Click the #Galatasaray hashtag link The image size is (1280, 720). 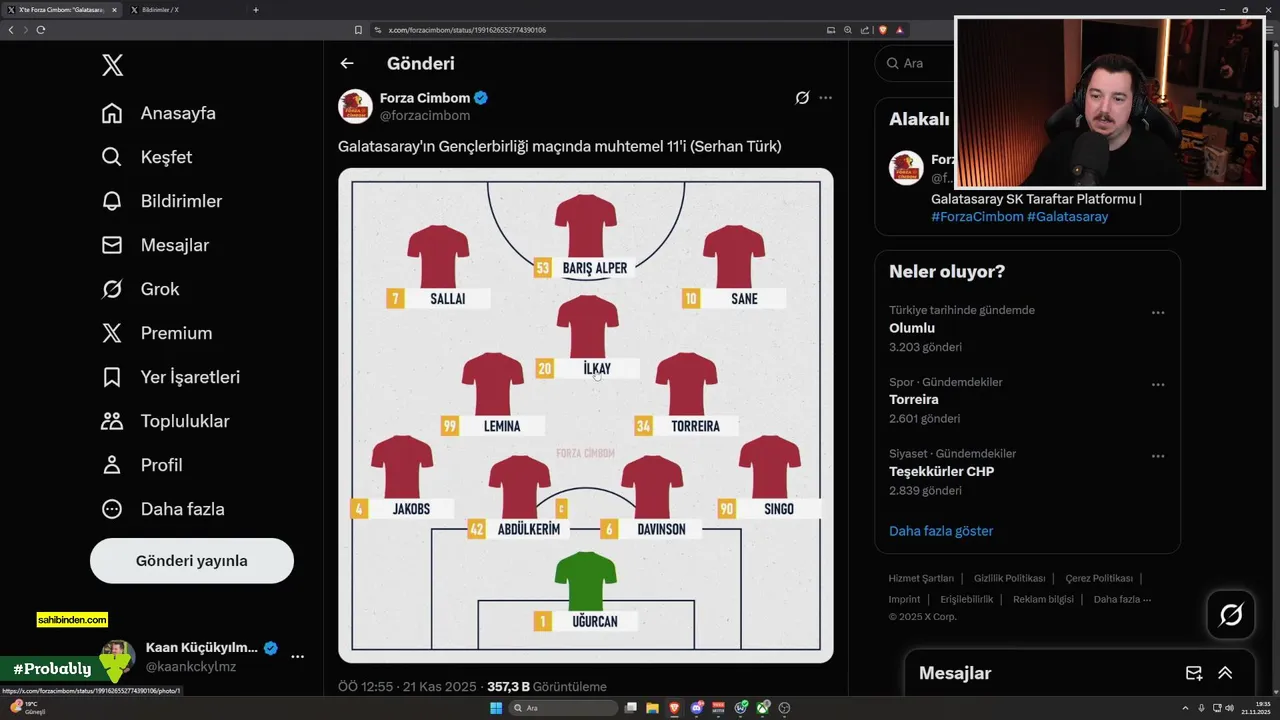click(x=1067, y=216)
